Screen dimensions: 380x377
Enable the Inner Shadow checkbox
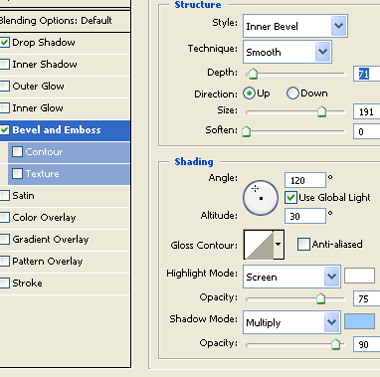5,64
